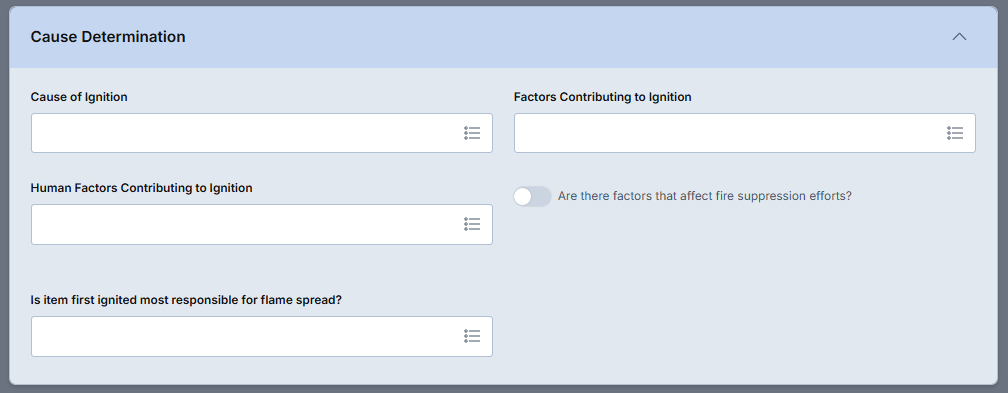This screenshot has width=1008, height=393.
Task: Open the Human Factors Contributing list icon
Action: click(x=472, y=224)
